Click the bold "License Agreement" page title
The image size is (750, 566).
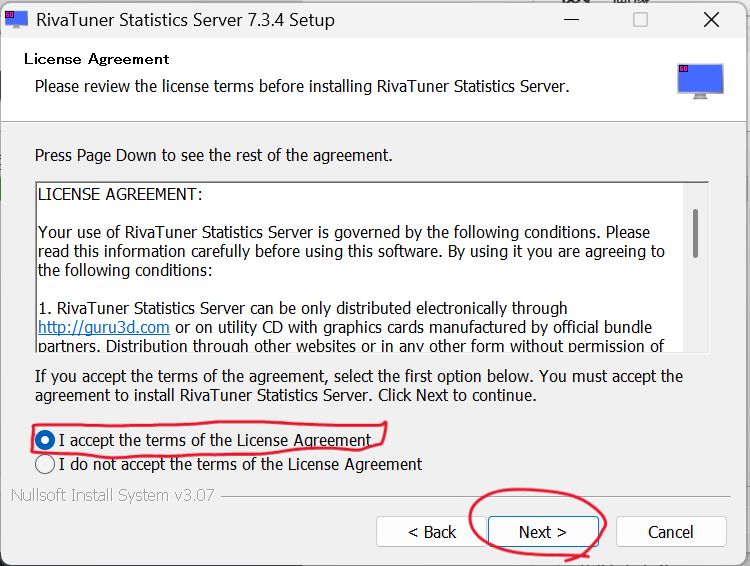click(x=97, y=59)
